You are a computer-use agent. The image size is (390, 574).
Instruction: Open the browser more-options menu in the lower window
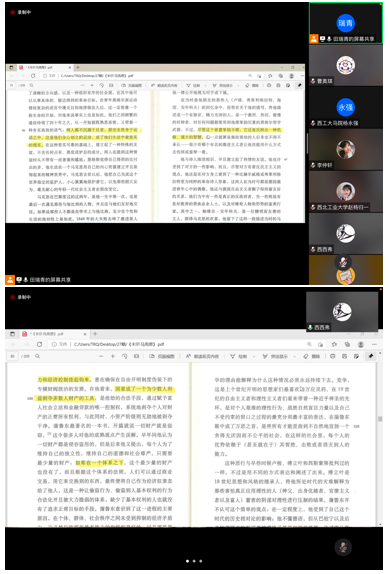tap(374, 344)
